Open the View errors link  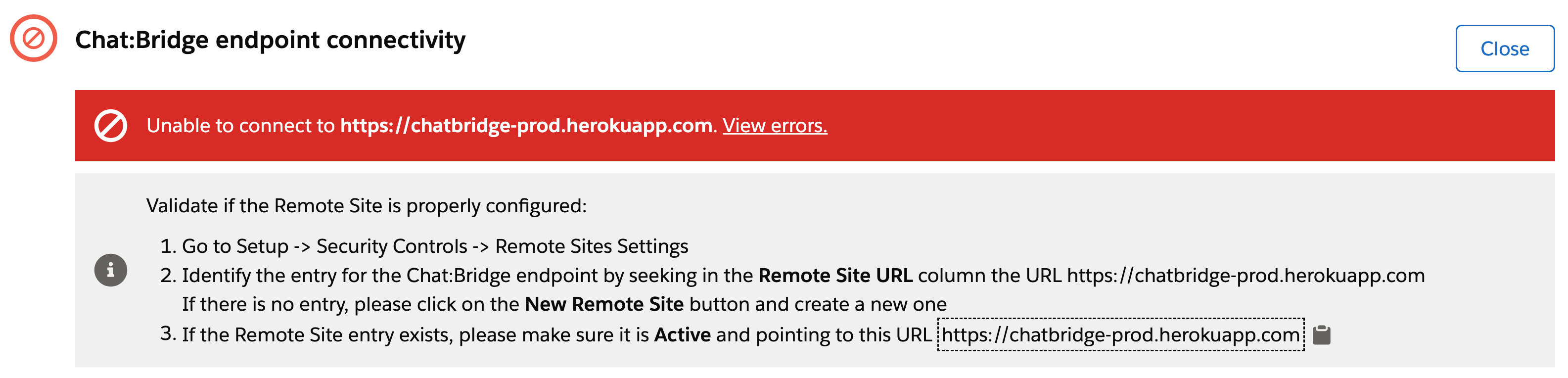(x=774, y=126)
